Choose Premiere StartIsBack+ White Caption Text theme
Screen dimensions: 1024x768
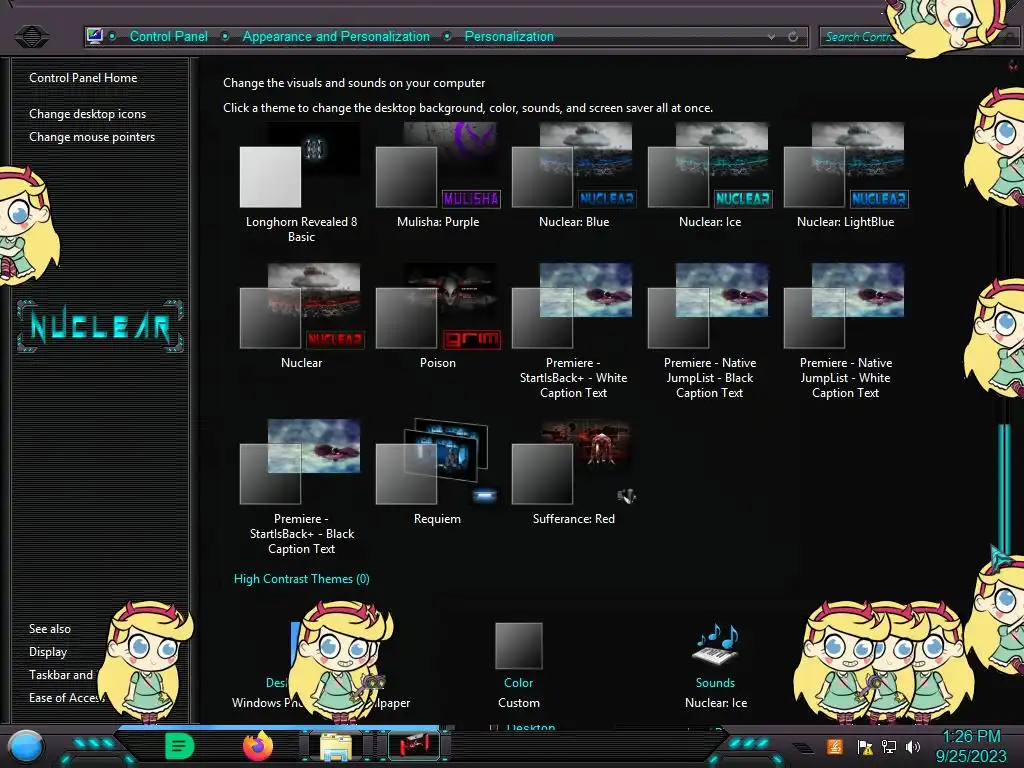coord(573,332)
